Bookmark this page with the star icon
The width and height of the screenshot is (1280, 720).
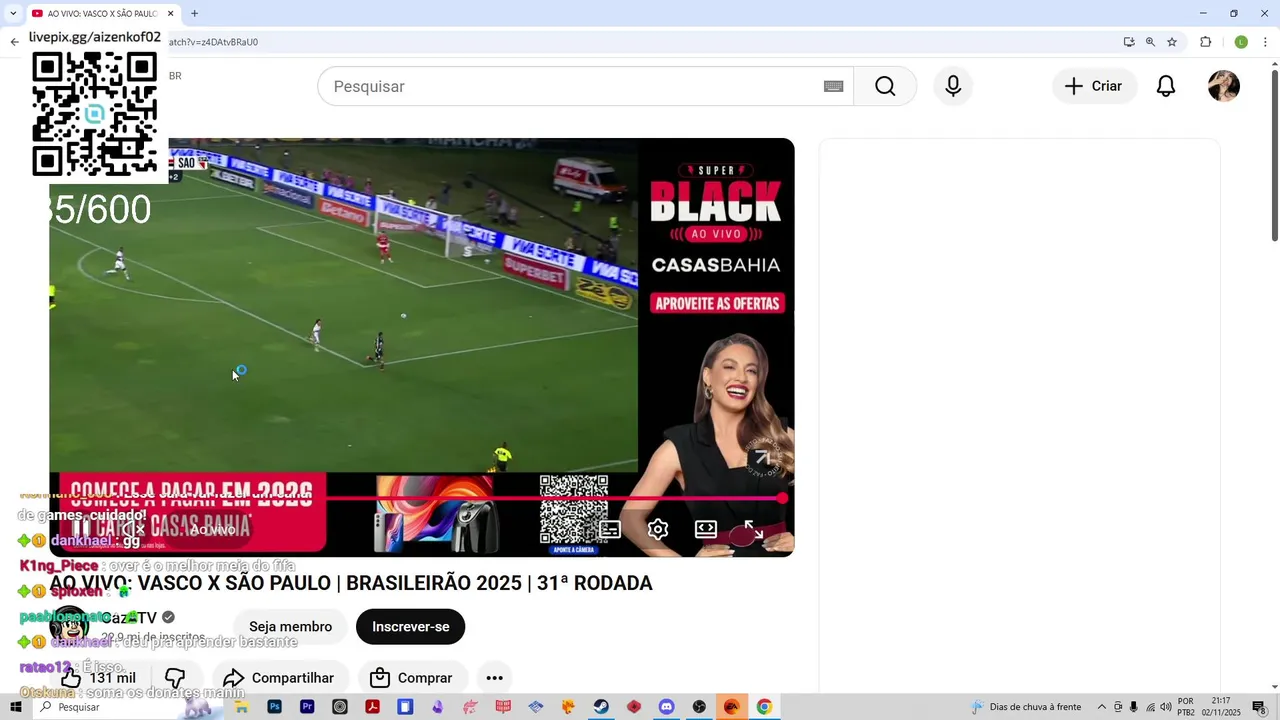1172,42
